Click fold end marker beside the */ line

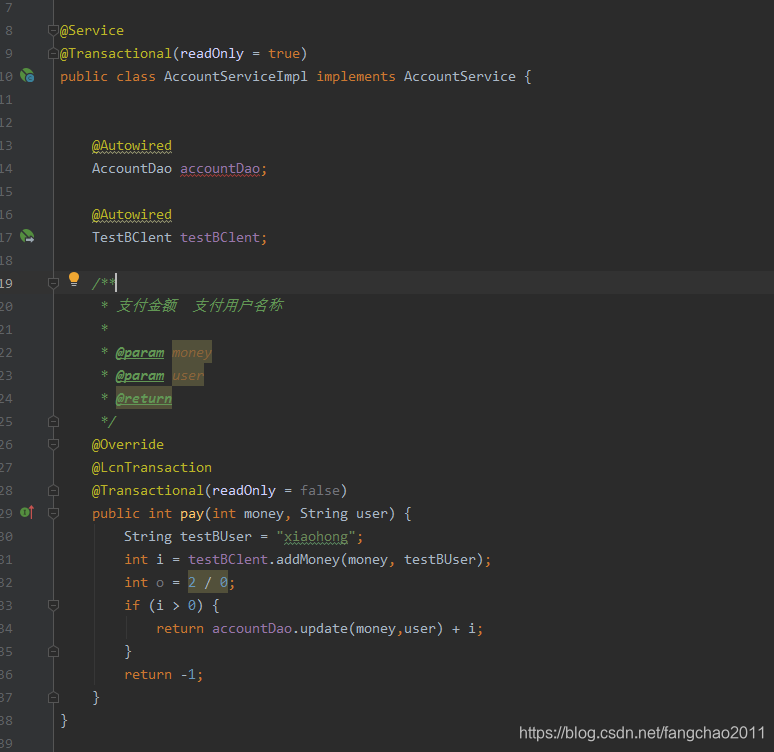(53, 421)
